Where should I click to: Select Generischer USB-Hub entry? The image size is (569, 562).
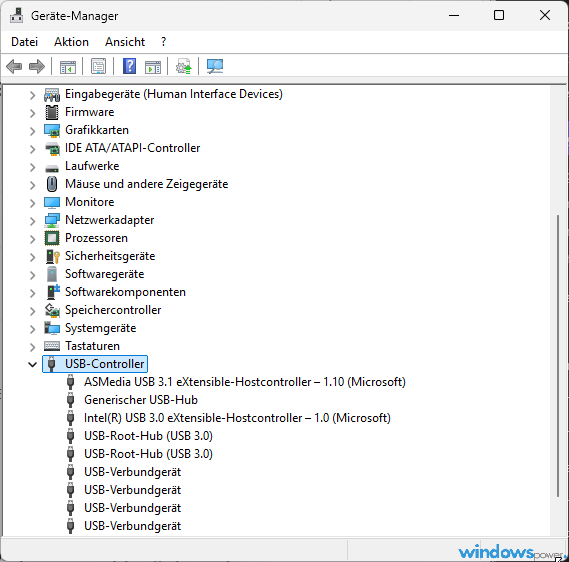[141, 400]
